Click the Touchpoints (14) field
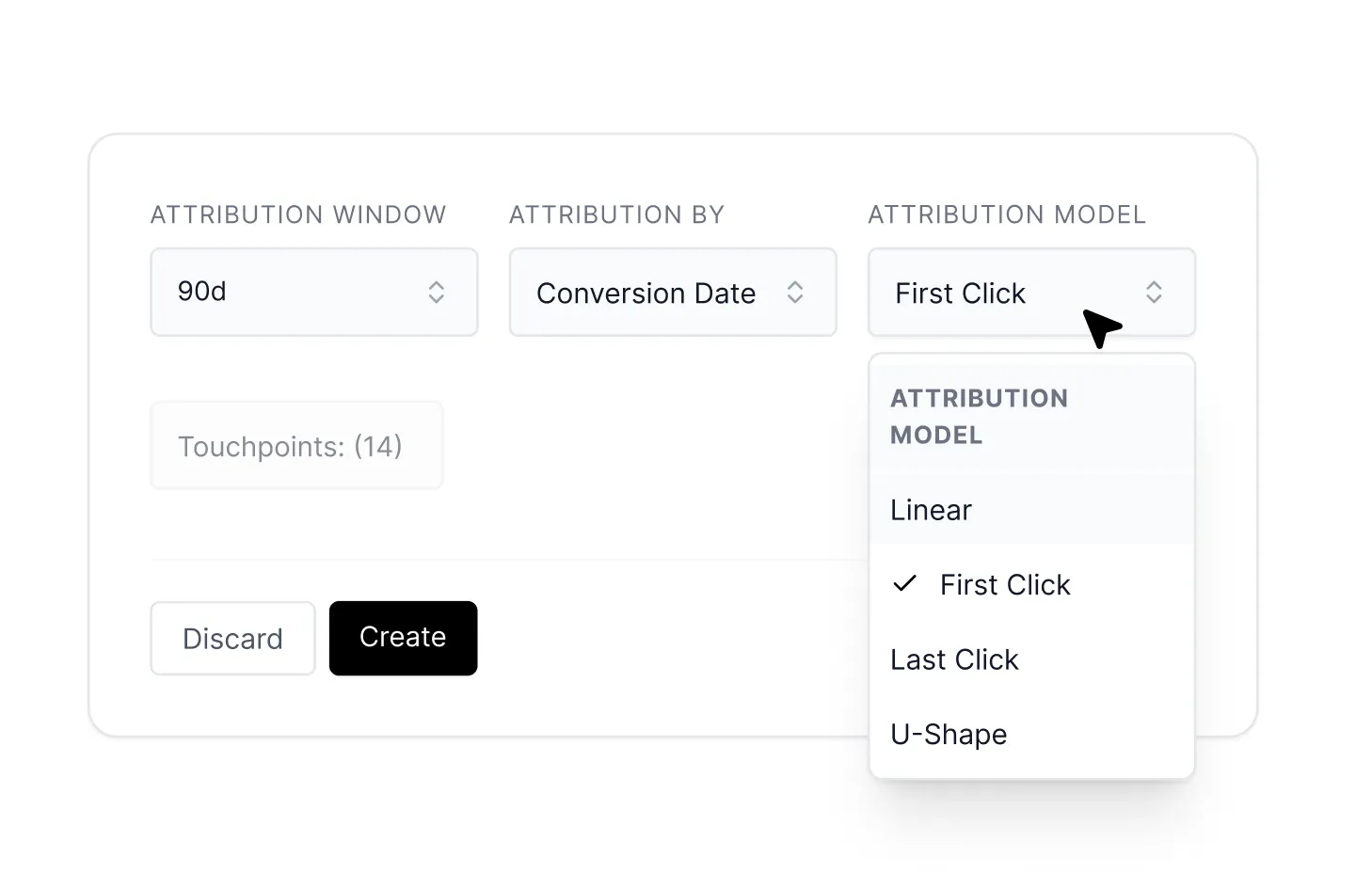The width and height of the screenshot is (1372, 889). pyautogui.click(x=295, y=445)
